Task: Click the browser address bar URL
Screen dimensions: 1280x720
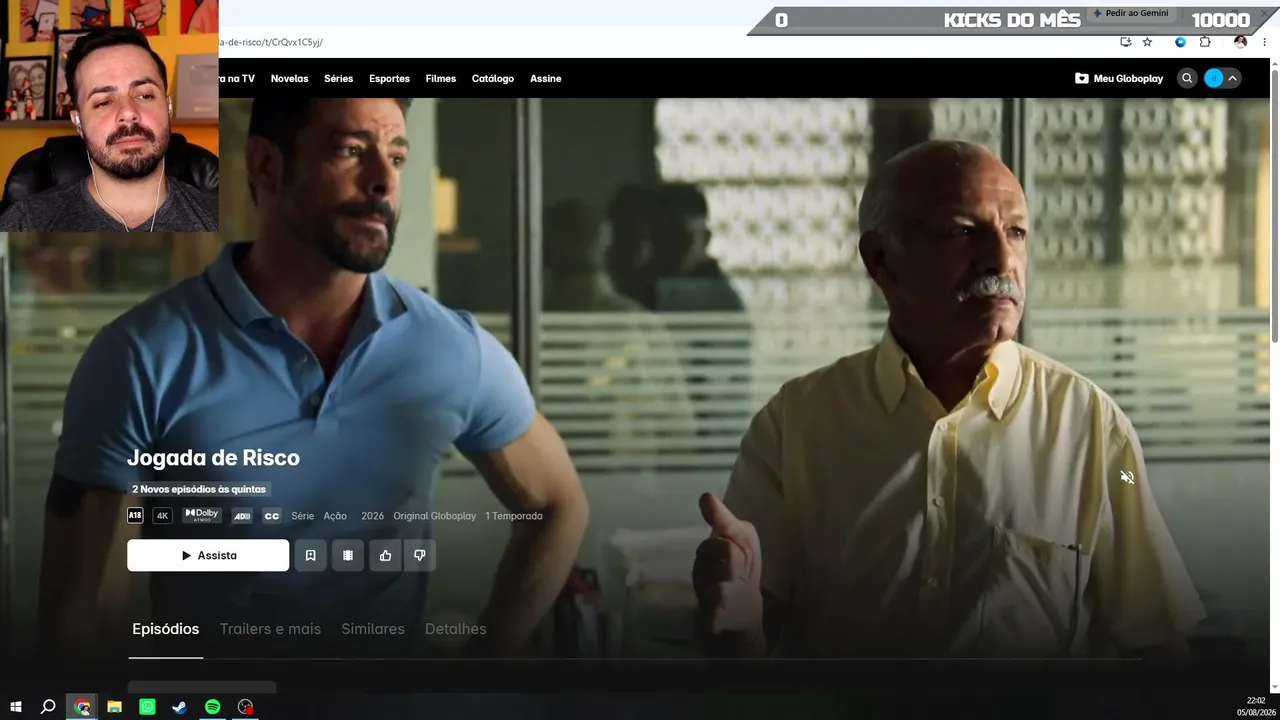Action: click(x=271, y=42)
